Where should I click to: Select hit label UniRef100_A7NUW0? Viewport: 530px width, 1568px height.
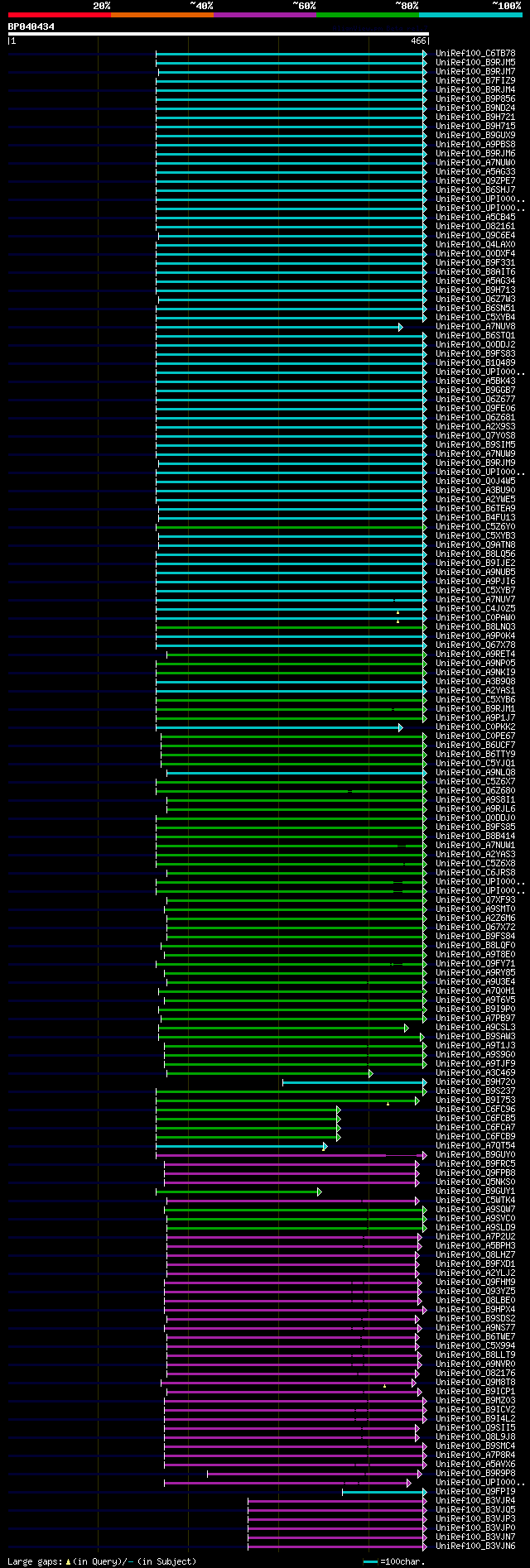tap(475, 162)
